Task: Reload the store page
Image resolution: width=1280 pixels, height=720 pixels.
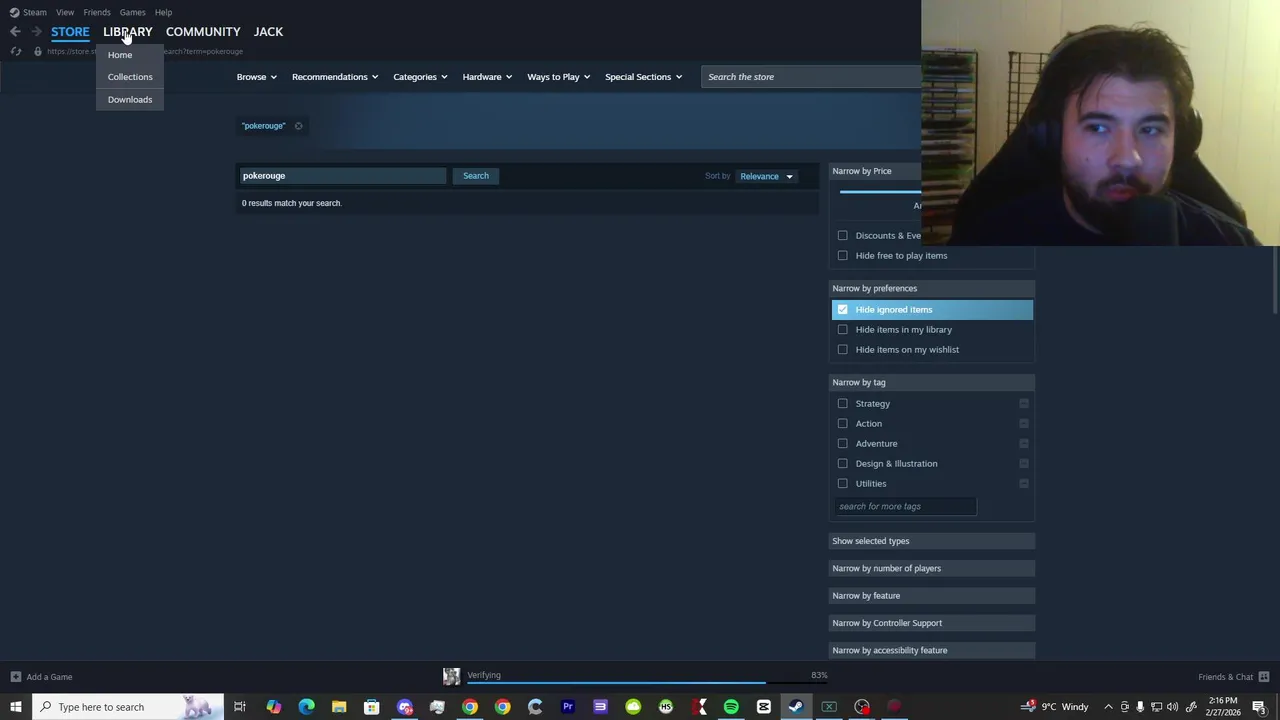Action: [16, 51]
